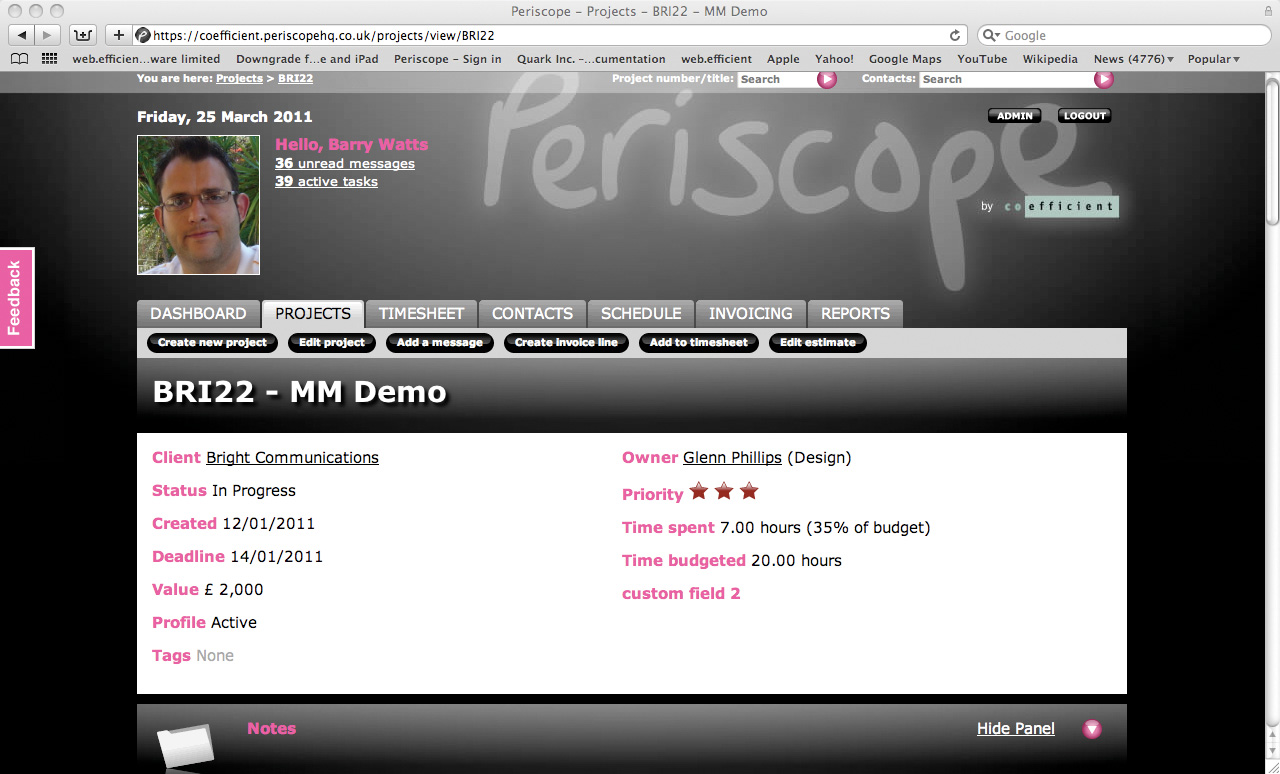Switch to the Timesheet tab

tap(421, 314)
